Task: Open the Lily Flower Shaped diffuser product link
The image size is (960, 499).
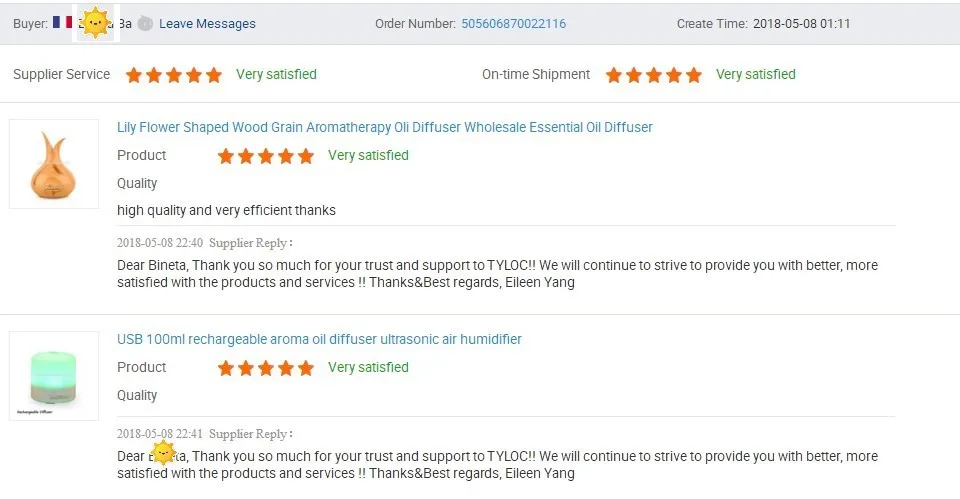Action: 384,127
